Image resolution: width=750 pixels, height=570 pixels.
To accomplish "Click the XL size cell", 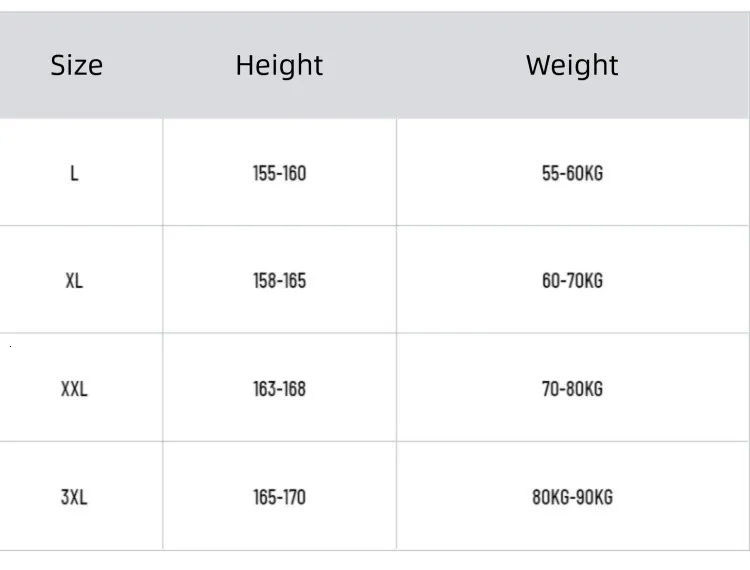I will point(74,281).
